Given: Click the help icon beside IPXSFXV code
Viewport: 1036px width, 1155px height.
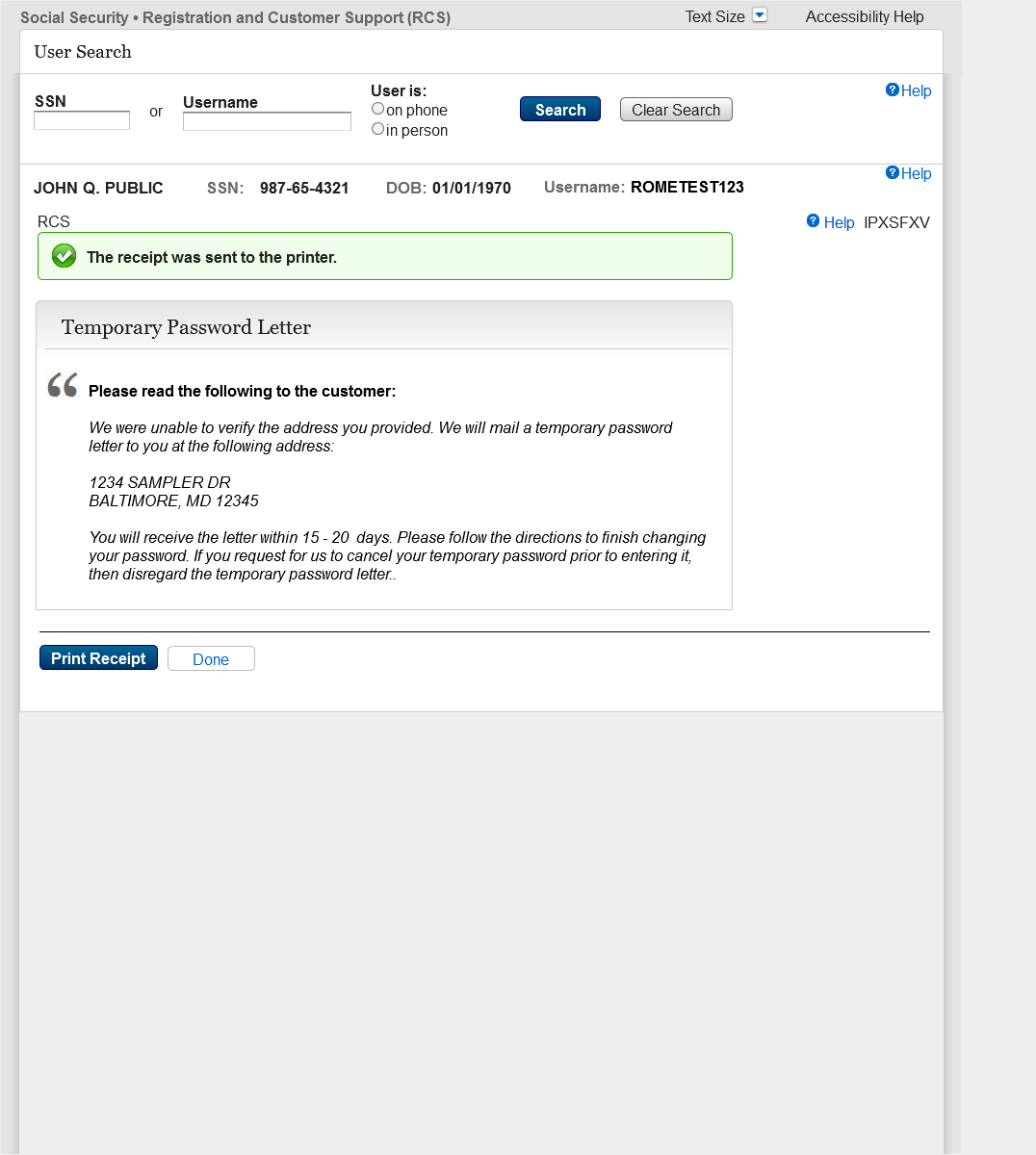Looking at the screenshot, I should (813, 221).
